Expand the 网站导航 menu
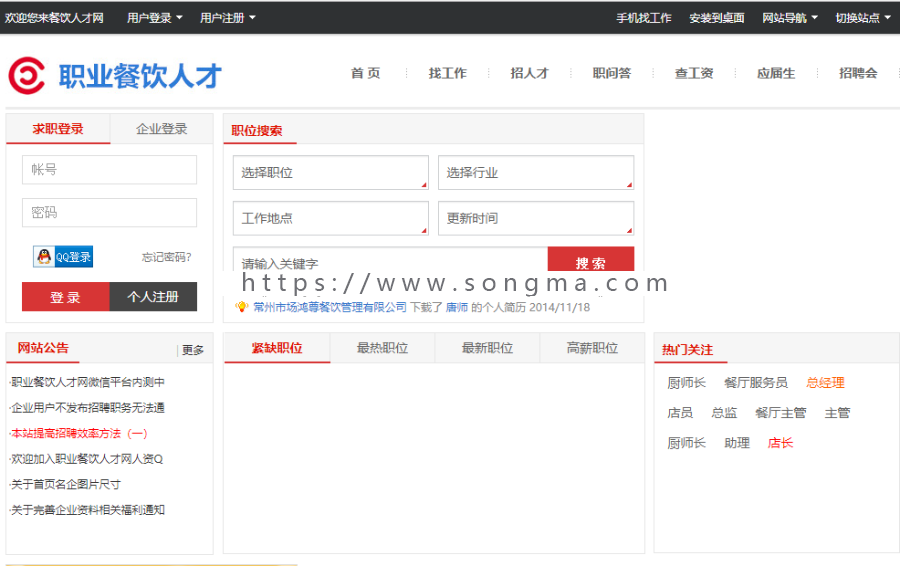 tap(790, 18)
